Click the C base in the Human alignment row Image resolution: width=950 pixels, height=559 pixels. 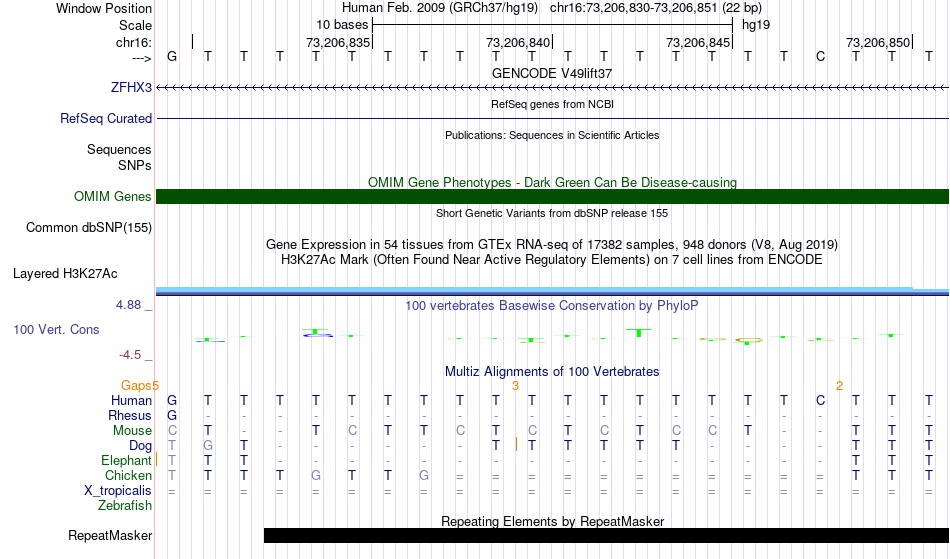820,400
